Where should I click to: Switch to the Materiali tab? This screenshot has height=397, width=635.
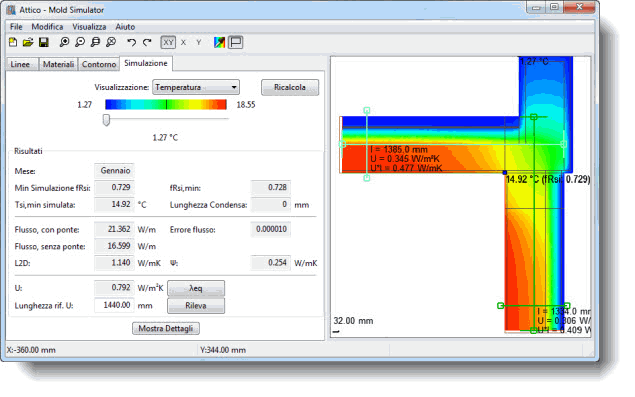click(x=58, y=64)
